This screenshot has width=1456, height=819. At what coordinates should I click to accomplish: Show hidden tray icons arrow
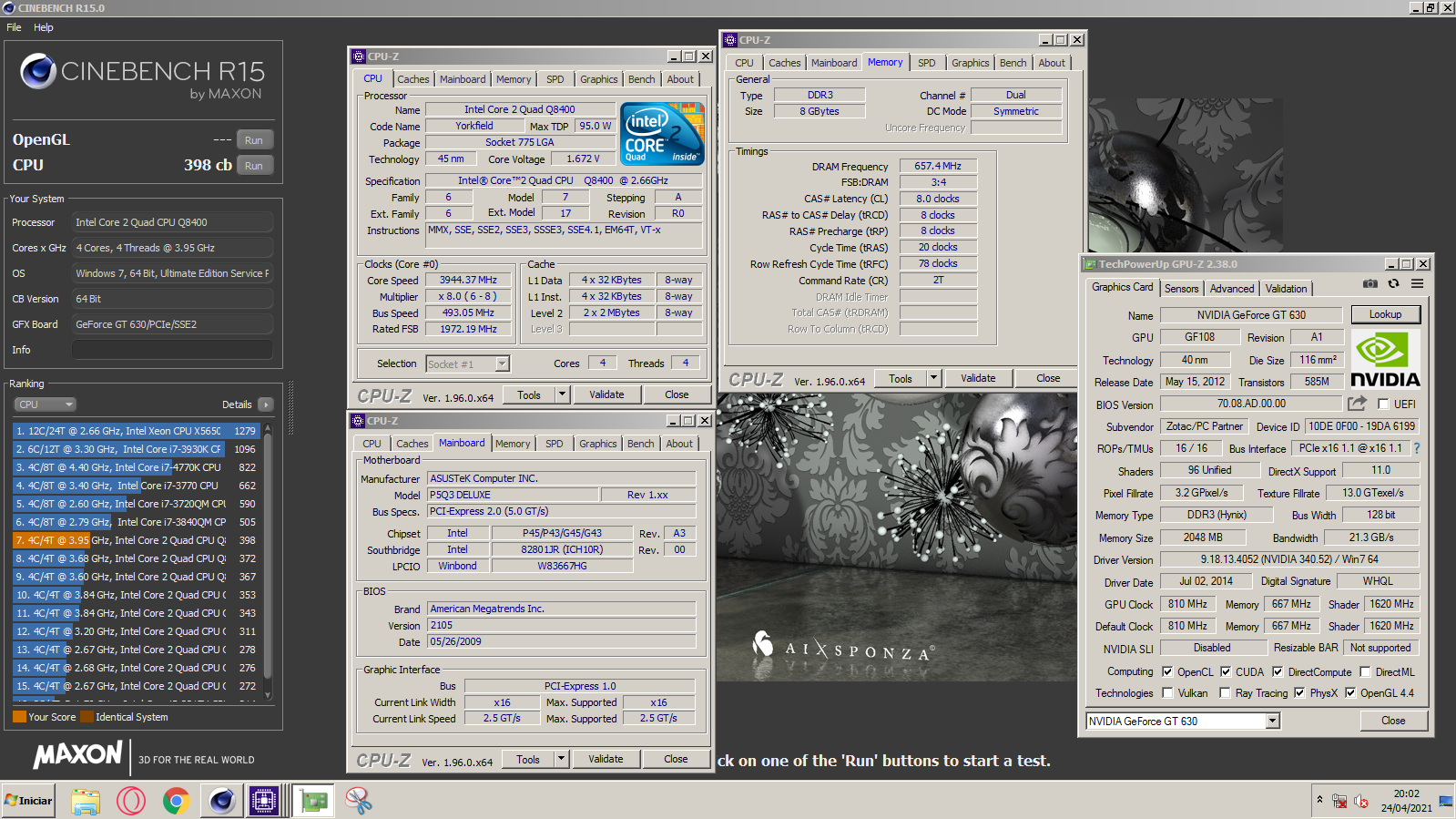(1319, 800)
